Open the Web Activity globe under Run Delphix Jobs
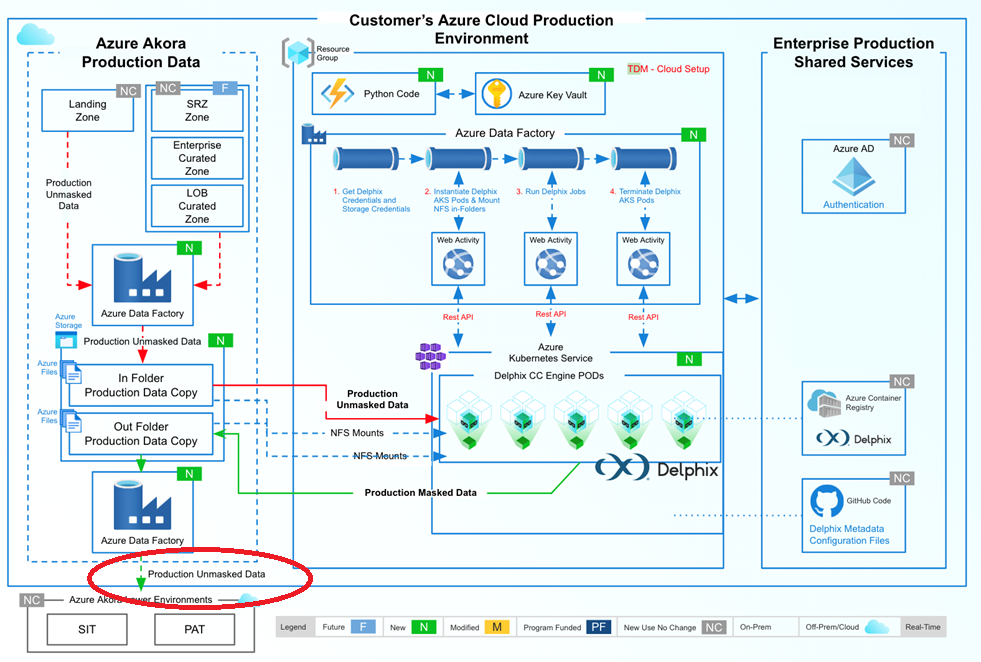 pyautogui.click(x=551, y=263)
